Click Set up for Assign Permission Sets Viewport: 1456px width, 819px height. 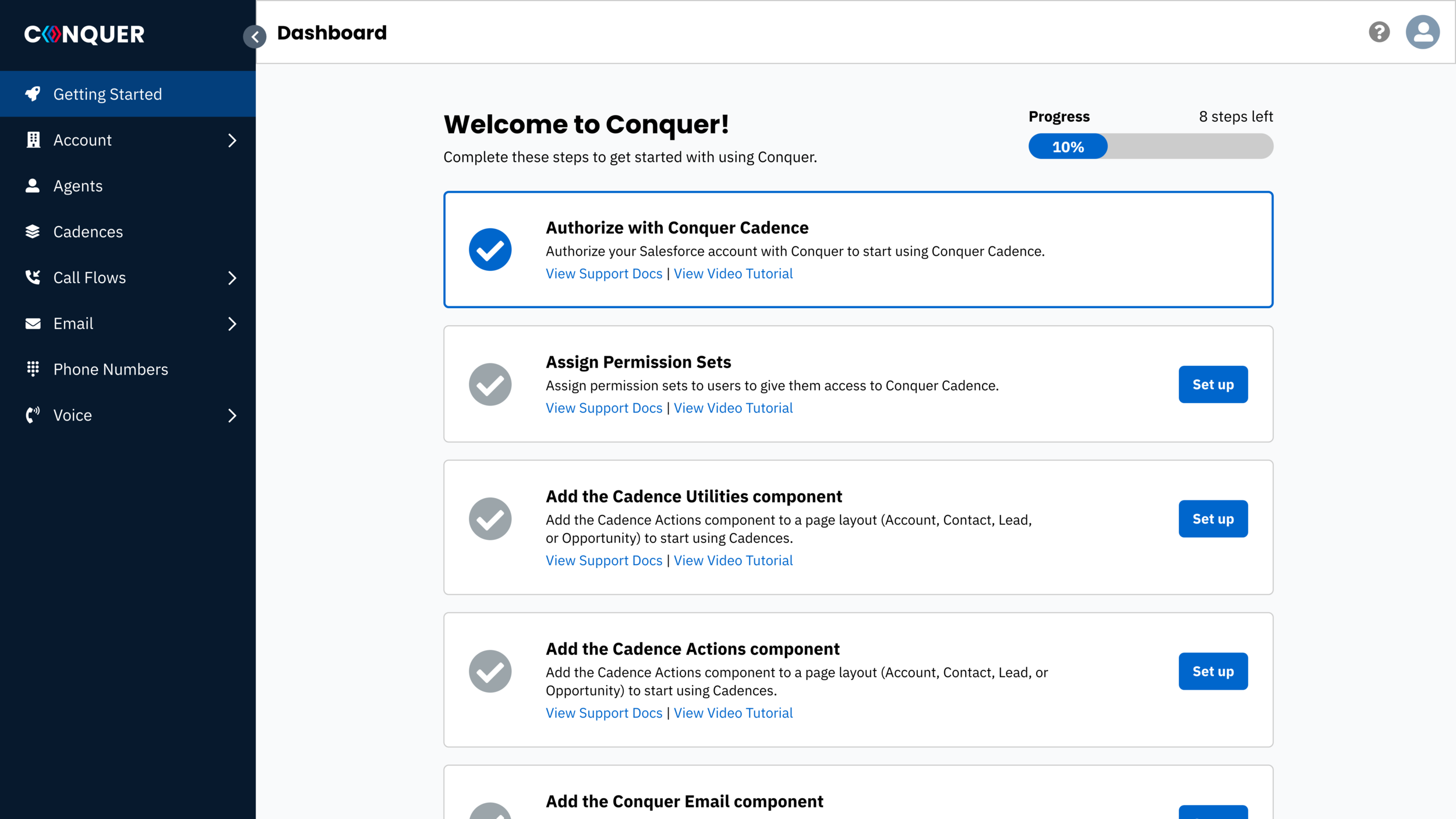(1213, 384)
